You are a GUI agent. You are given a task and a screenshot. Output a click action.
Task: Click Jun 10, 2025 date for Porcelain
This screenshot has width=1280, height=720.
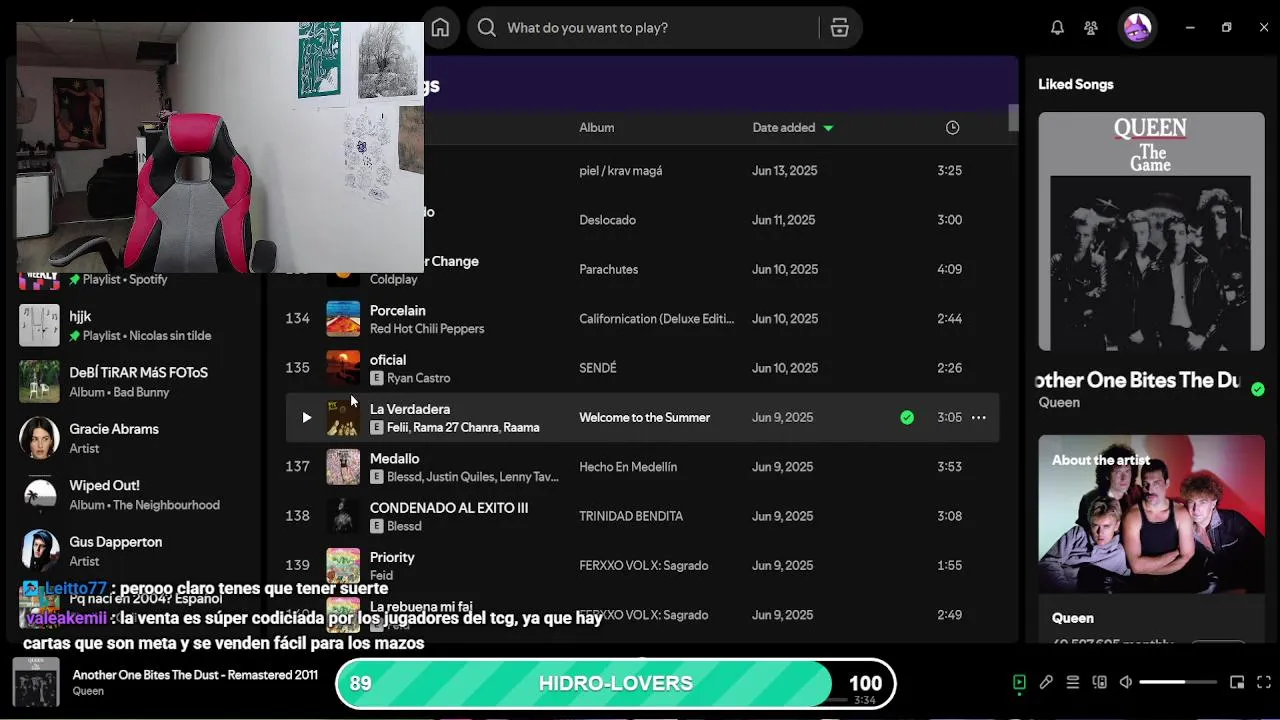pyautogui.click(x=785, y=319)
